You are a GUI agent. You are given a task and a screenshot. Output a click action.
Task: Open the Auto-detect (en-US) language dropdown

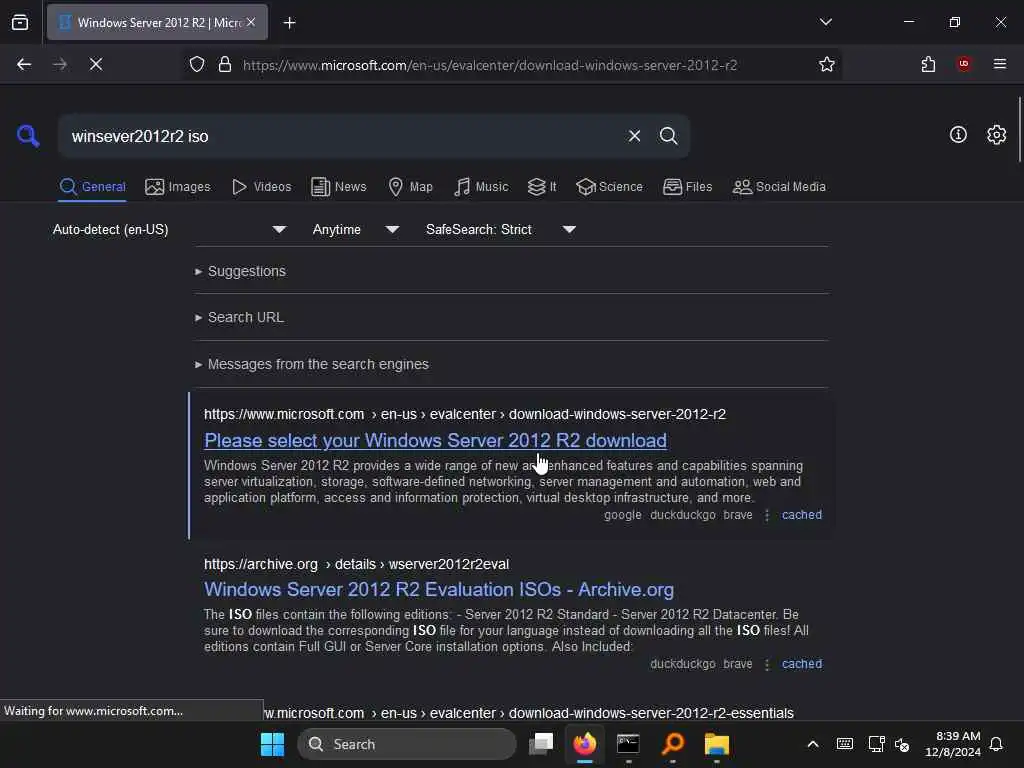pyautogui.click(x=169, y=229)
